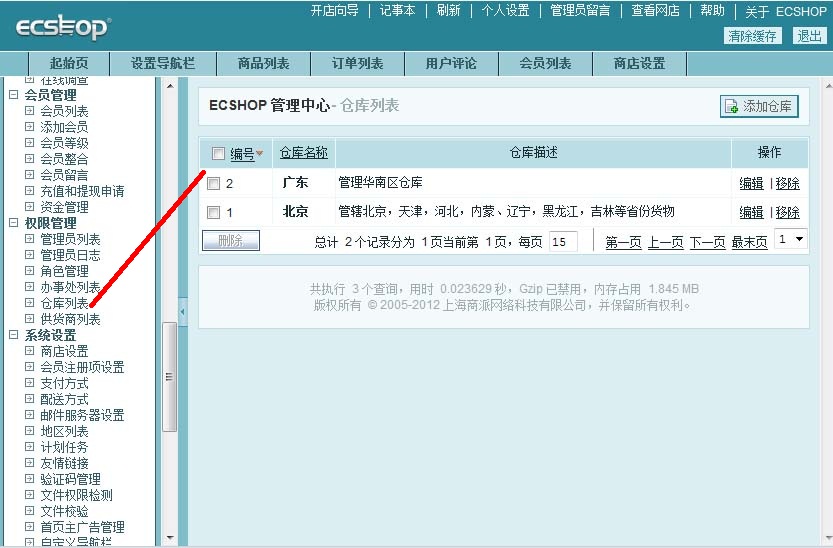This screenshot has width=833, height=548.
Task: Click icon beside 会员注册项设置 in sidebar
Action: click(x=30, y=366)
